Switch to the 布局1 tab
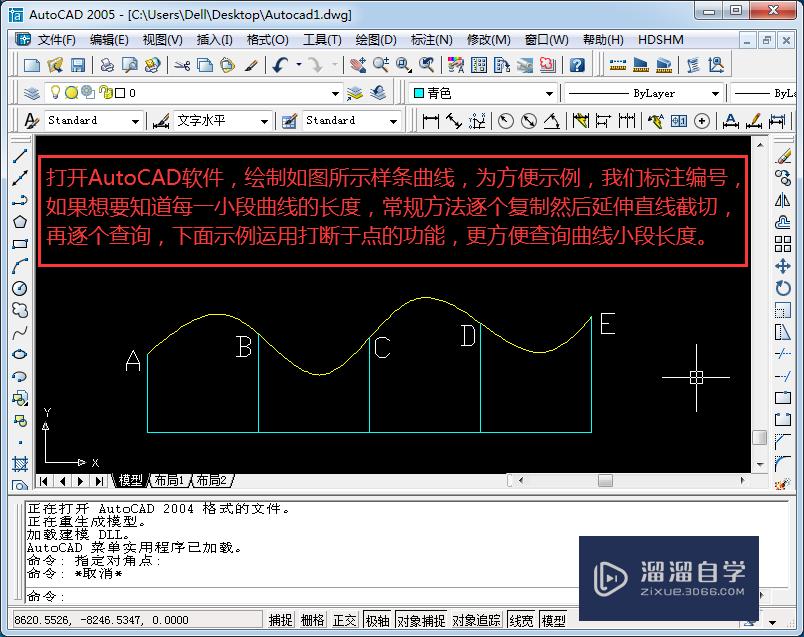Viewport: 804px width, 637px height. pyautogui.click(x=172, y=479)
